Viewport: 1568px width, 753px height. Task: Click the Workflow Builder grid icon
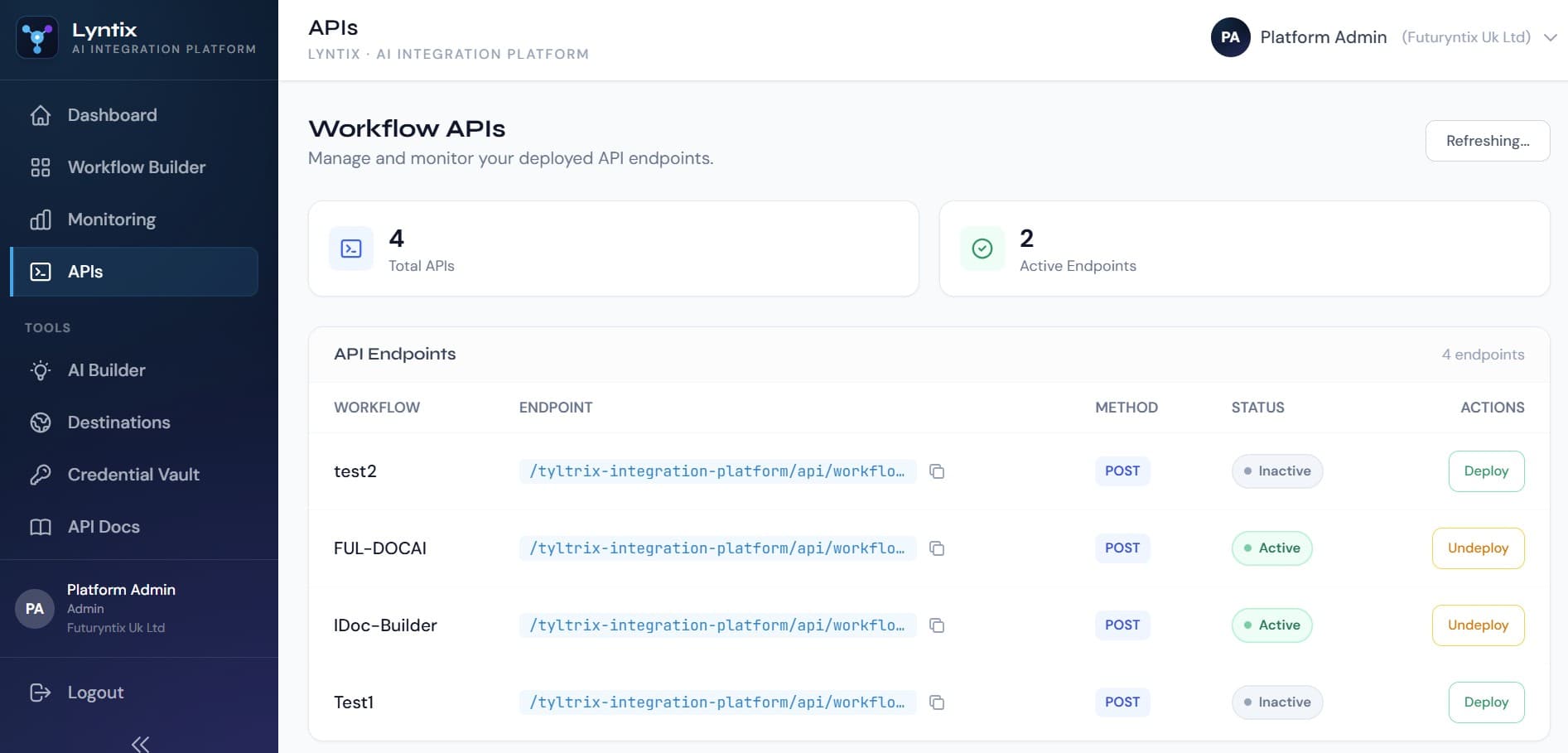tap(41, 167)
